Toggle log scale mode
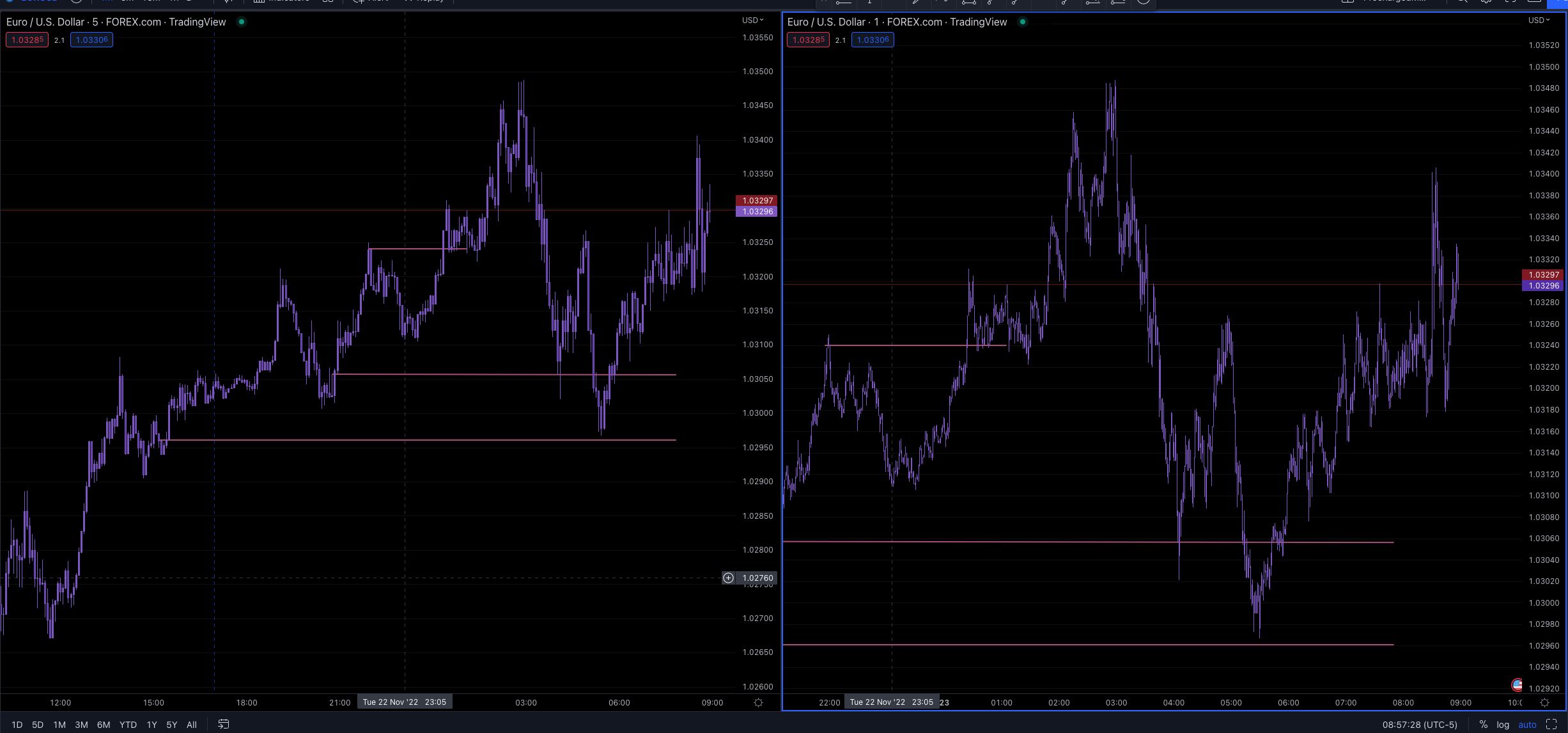Viewport: 1568px width, 733px height. click(x=1503, y=724)
